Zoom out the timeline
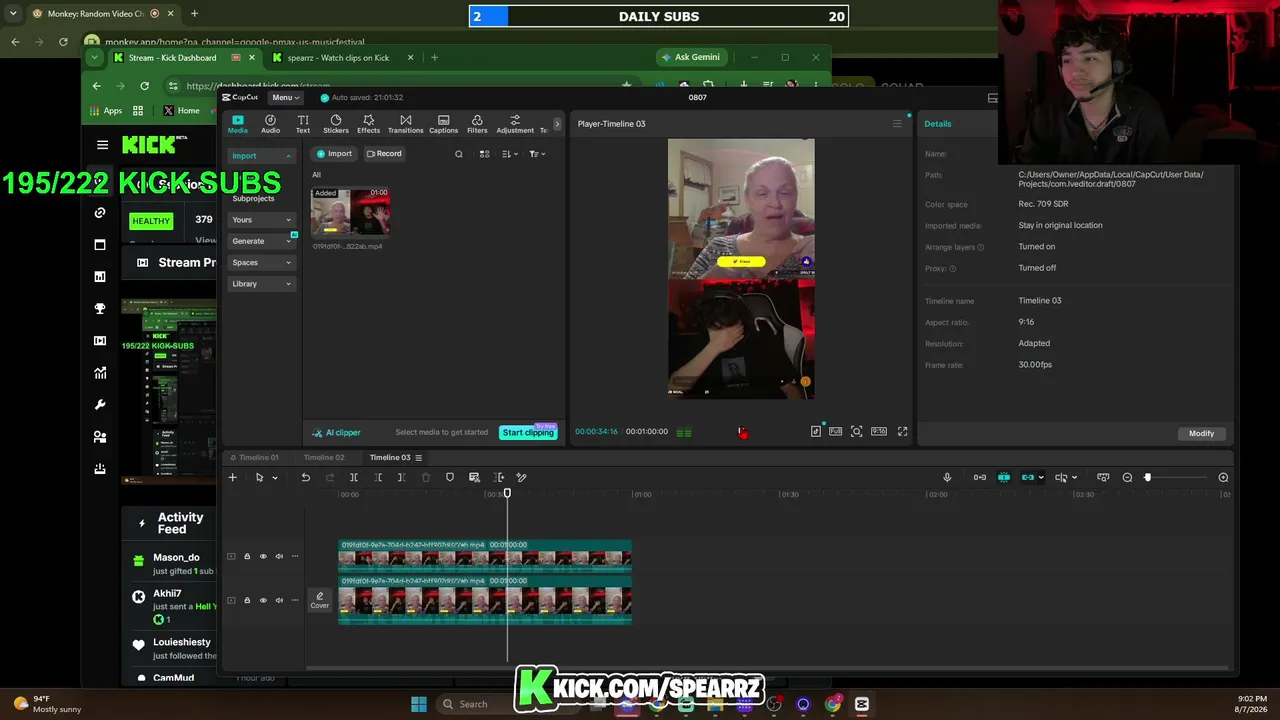1280x720 pixels. click(1127, 477)
